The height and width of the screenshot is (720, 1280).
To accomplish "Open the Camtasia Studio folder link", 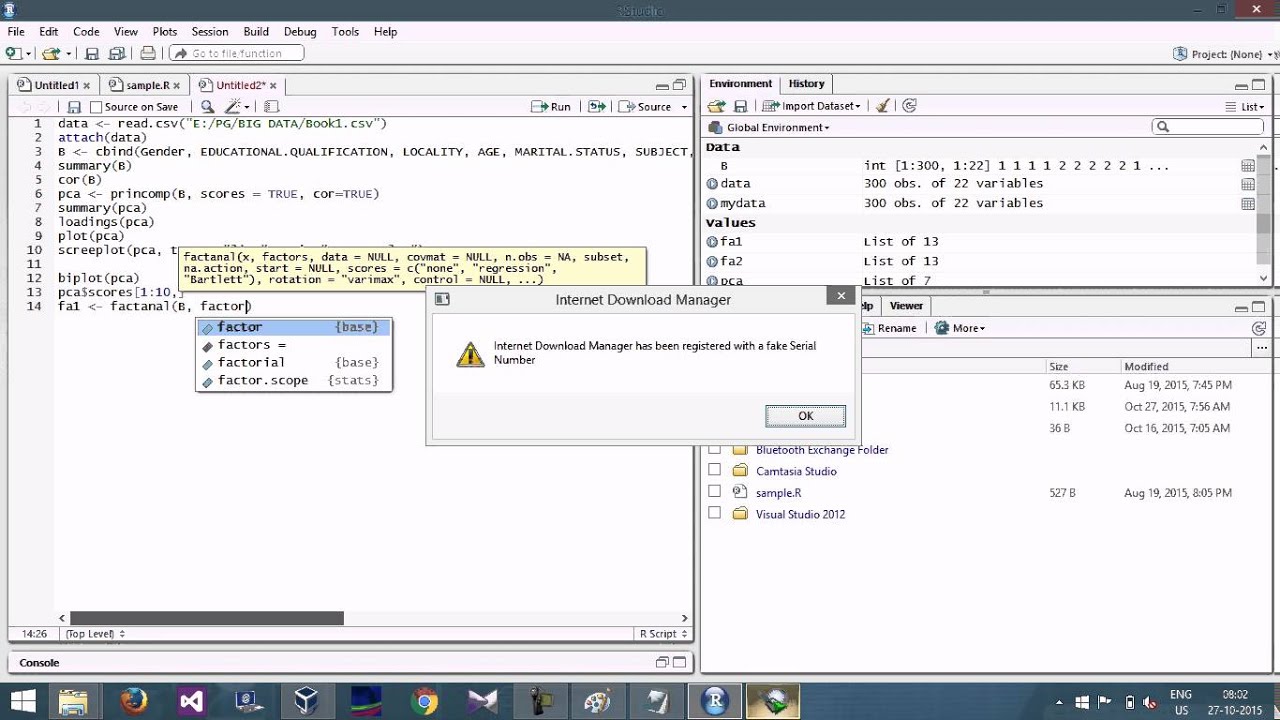I will click(796, 471).
